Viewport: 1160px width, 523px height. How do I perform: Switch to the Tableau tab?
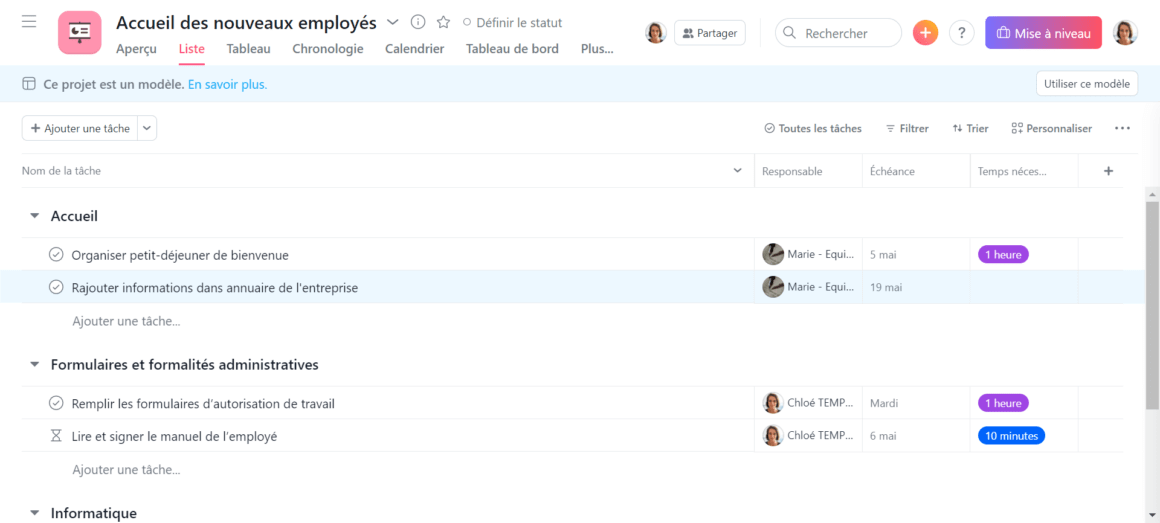(248, 49)
